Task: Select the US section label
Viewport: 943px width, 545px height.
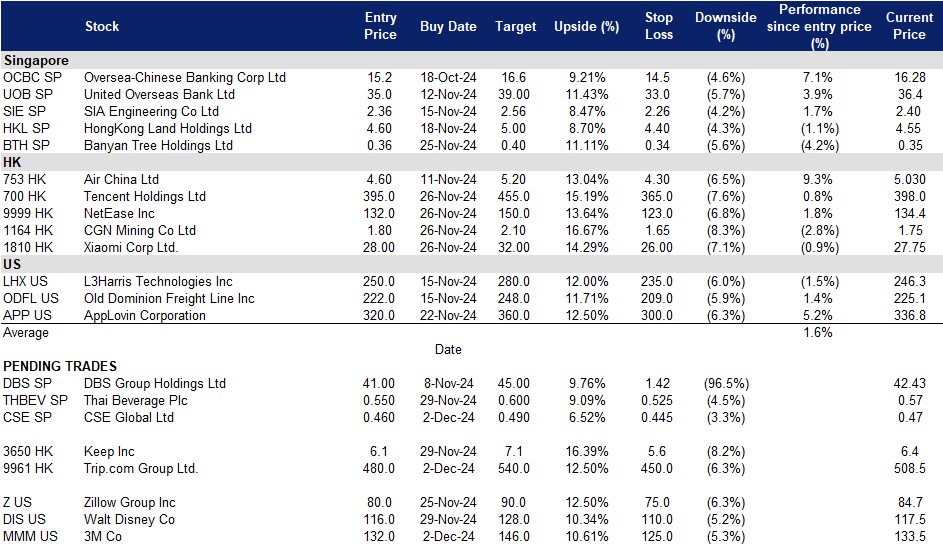Action: click(x=12, y=265)
